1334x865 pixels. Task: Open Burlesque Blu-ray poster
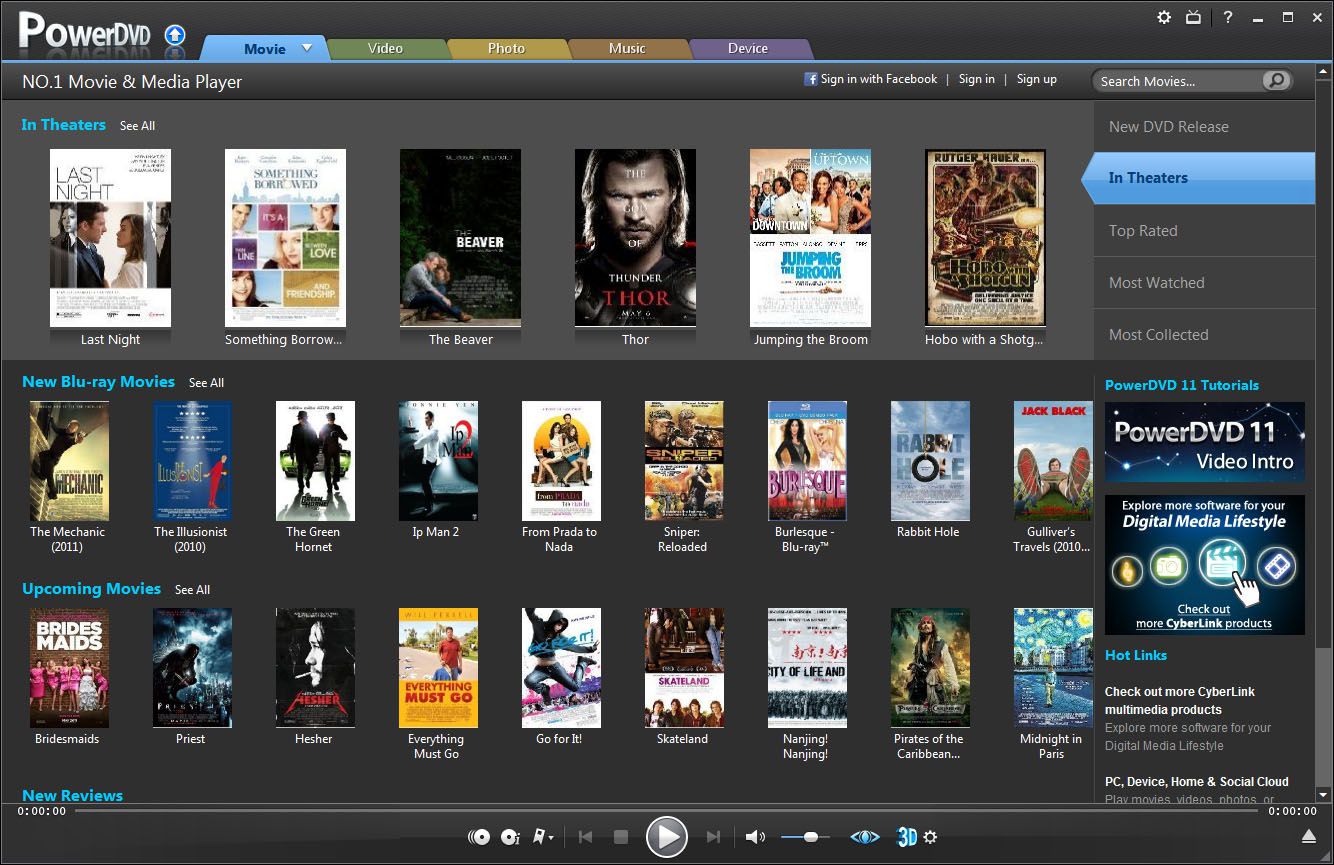tap(807, 461)
